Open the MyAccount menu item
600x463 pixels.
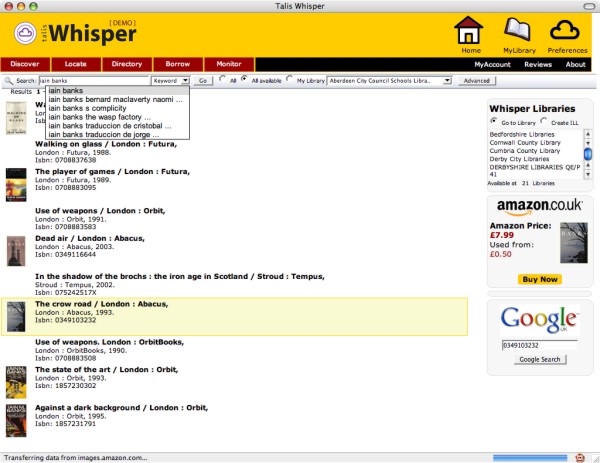click(492, 65)
